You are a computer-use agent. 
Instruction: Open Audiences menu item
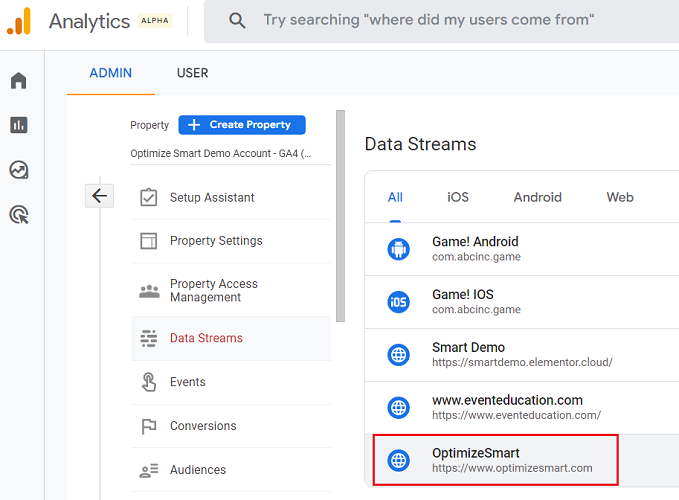pyautogui.click(x=231, y=470)
